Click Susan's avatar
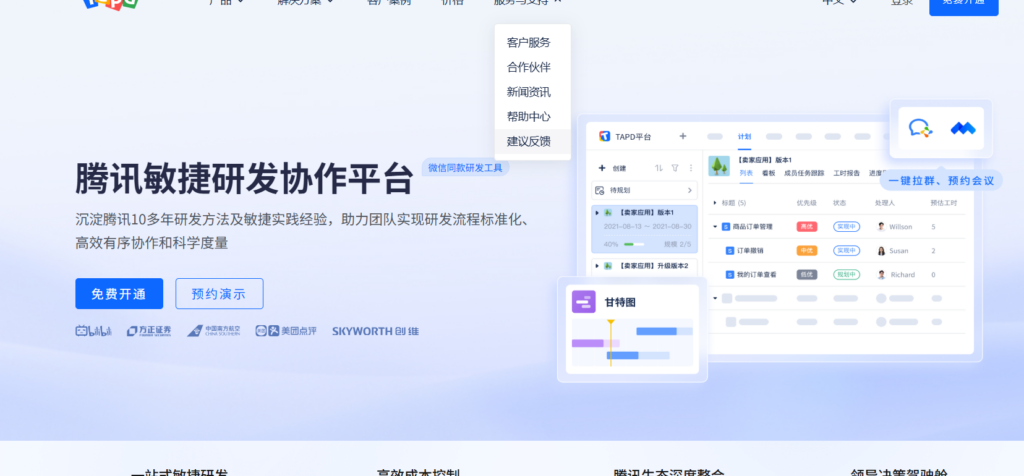 (881, 251)
